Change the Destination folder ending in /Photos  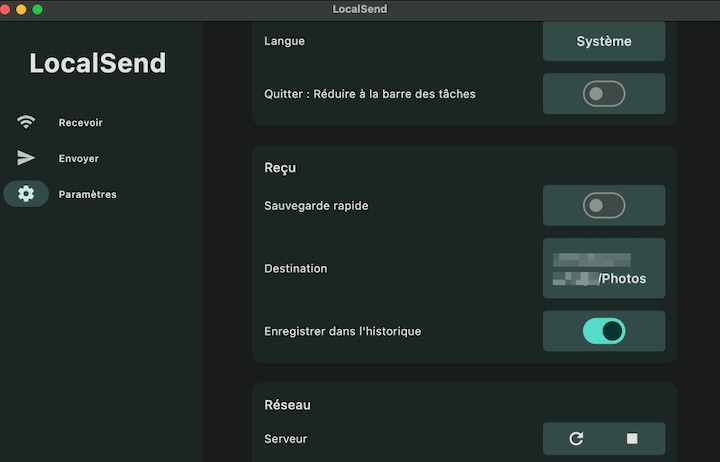[x=604, y=268]
